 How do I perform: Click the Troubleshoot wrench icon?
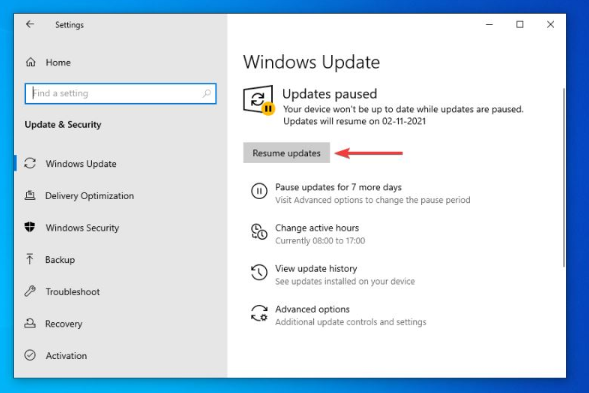click(30, 291)
